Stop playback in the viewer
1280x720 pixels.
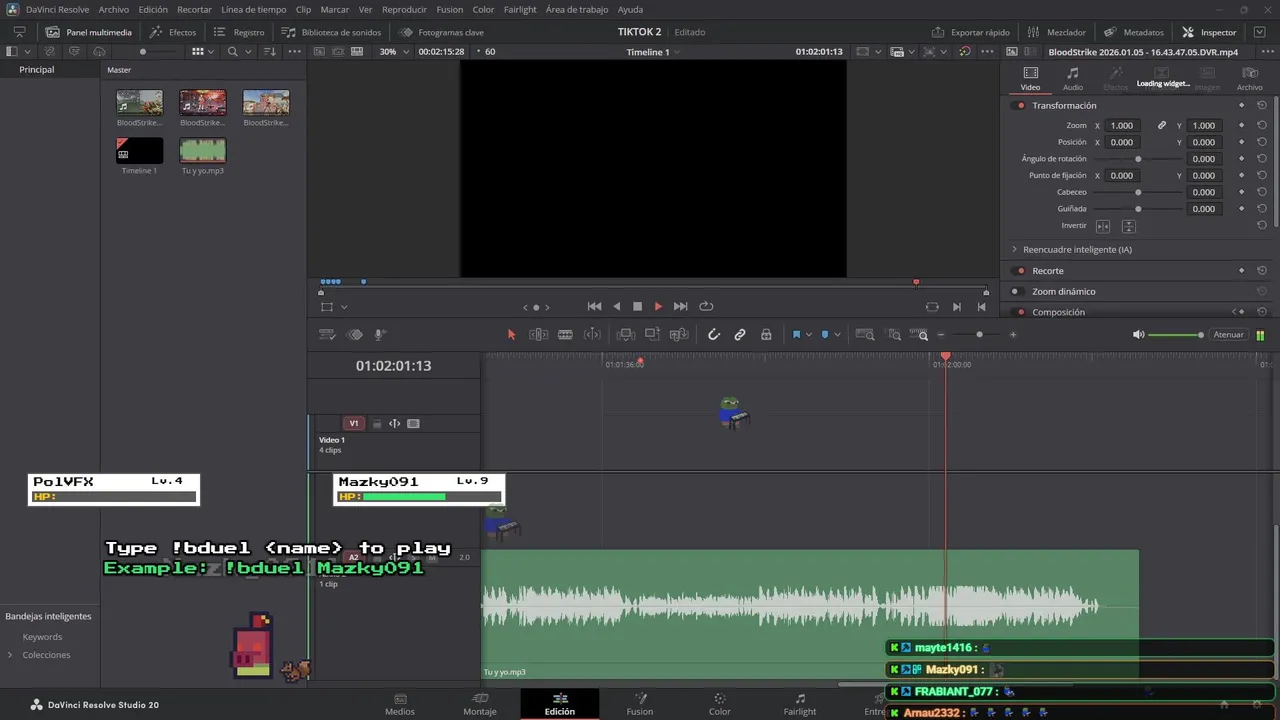pyautogui.click(x=637, y=307)
